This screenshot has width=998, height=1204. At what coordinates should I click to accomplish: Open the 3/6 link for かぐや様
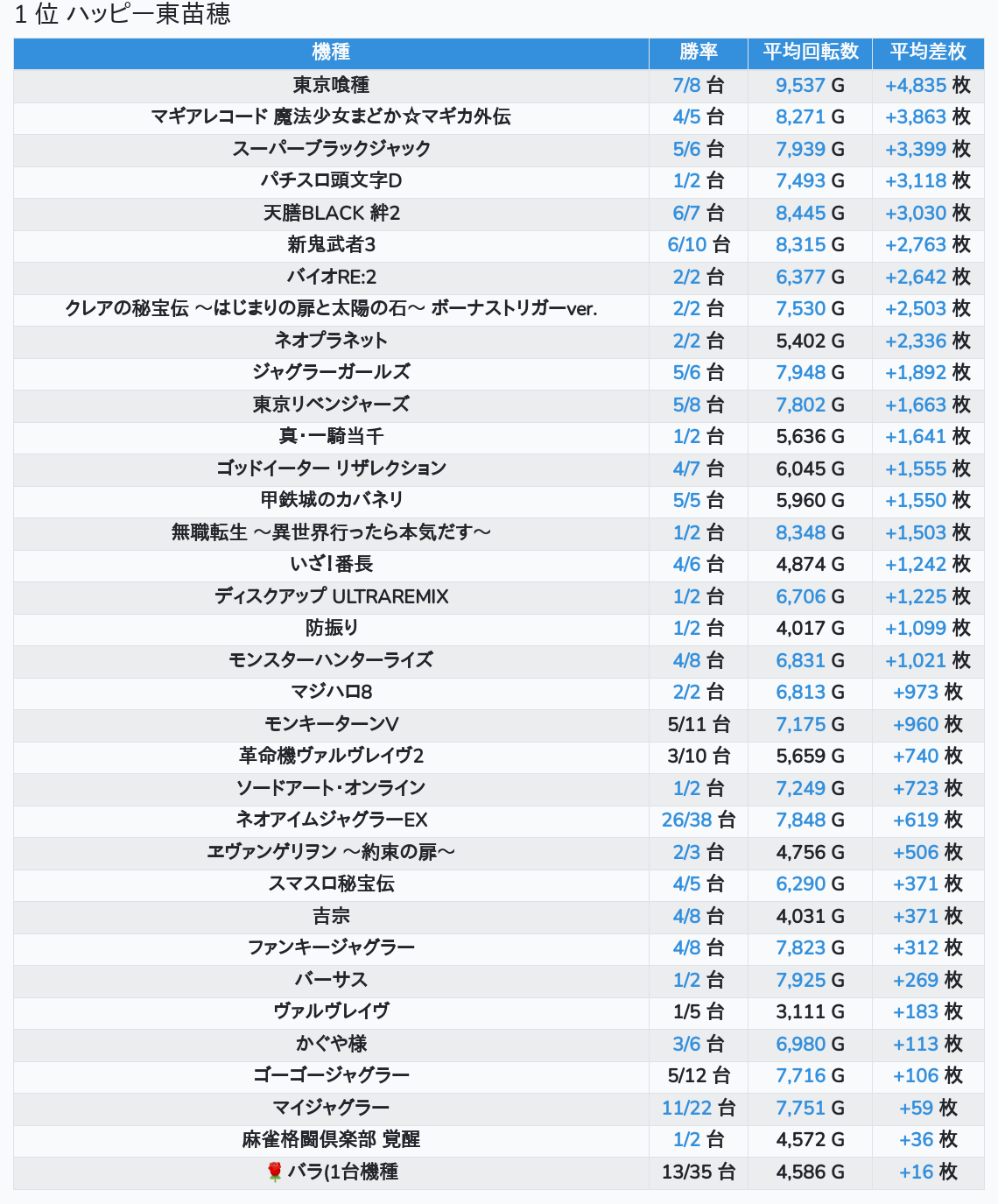(x=686, y=1044)
